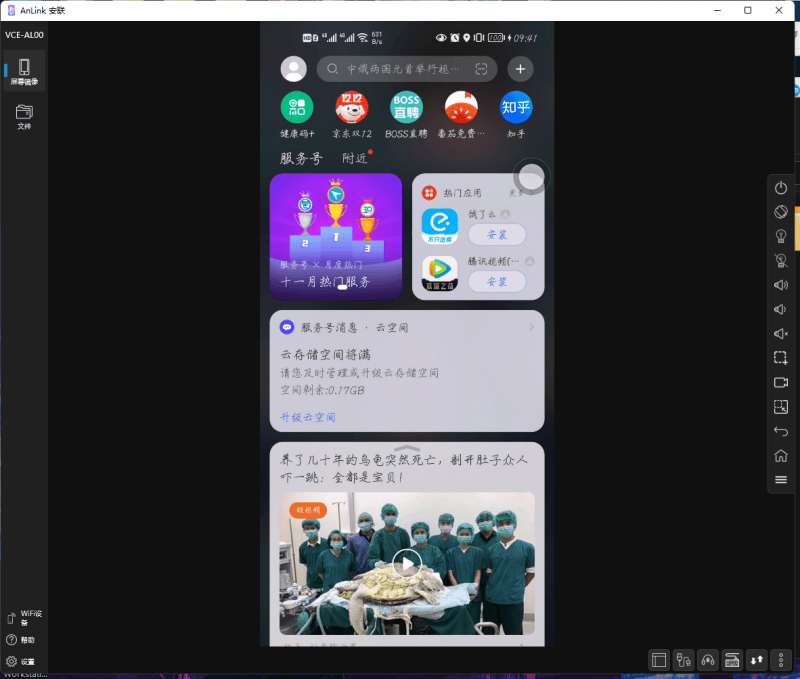Screen dimensions: 800x679
Task: Open the three-dot more options menu
Action: tap(780, 660)
